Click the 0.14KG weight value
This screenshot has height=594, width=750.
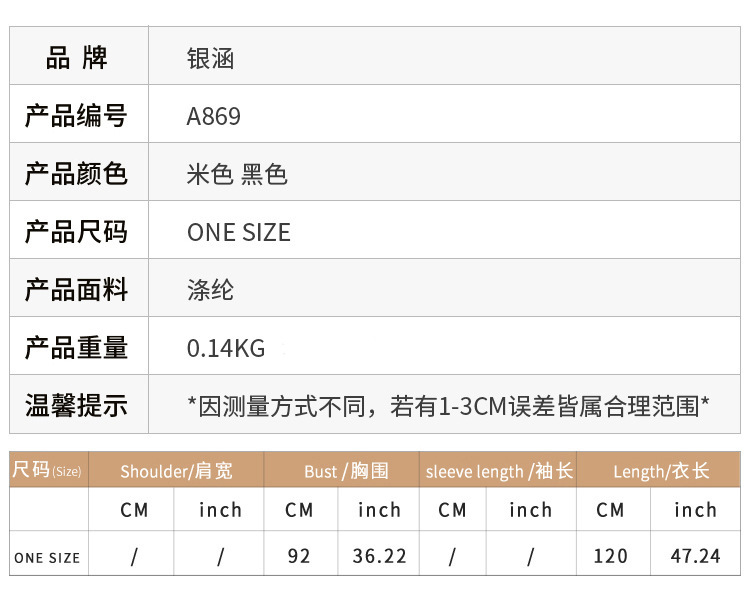coord(226,349)
